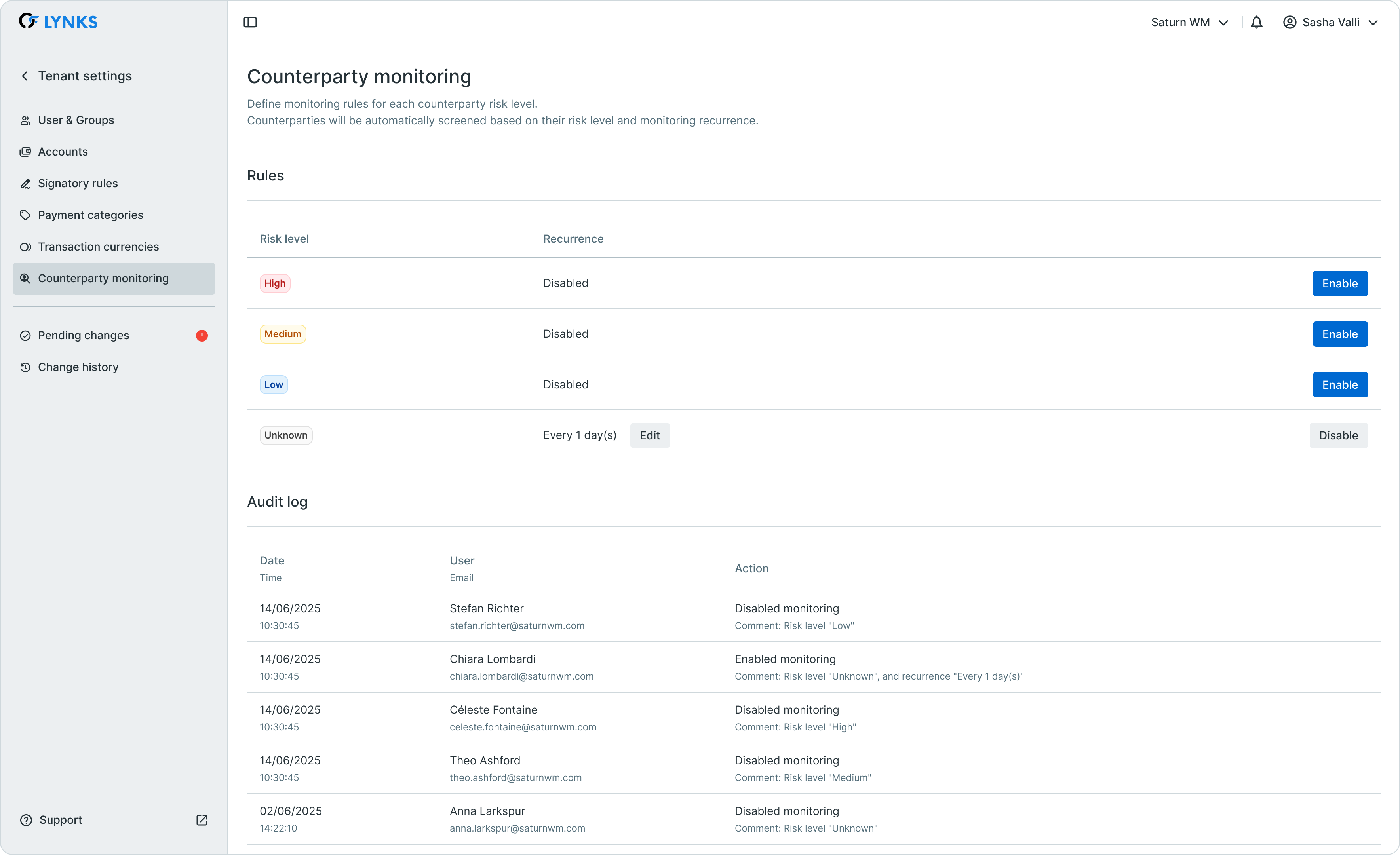Image resolution: width=1400 pixels, height=855 pixels.
Task: Edit the Unknown risk recurrence
Action: click(649, 436)
